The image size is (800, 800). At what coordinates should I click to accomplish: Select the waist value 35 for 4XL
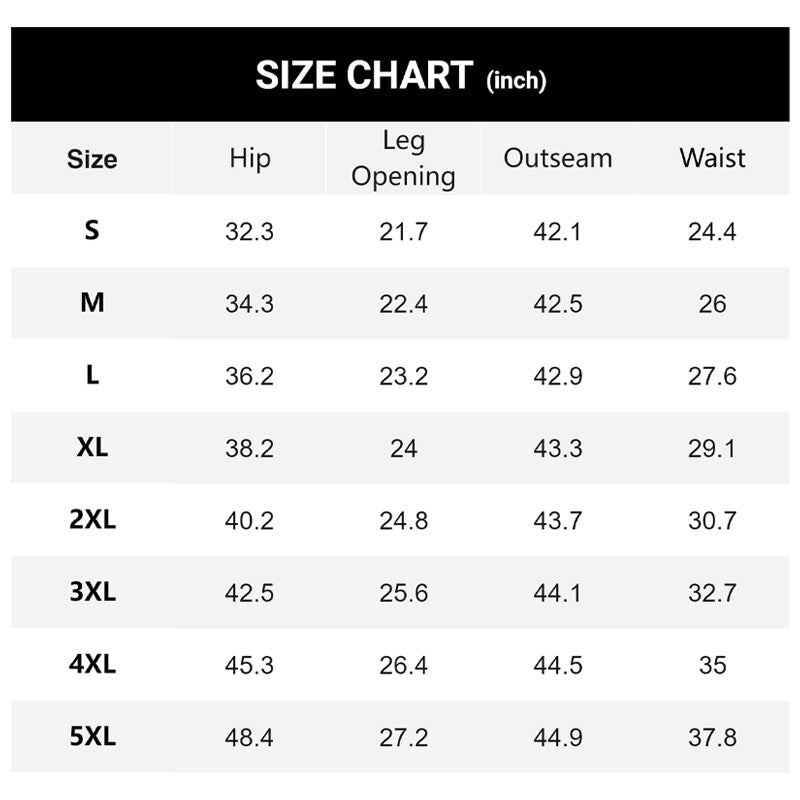pos(712,666)
